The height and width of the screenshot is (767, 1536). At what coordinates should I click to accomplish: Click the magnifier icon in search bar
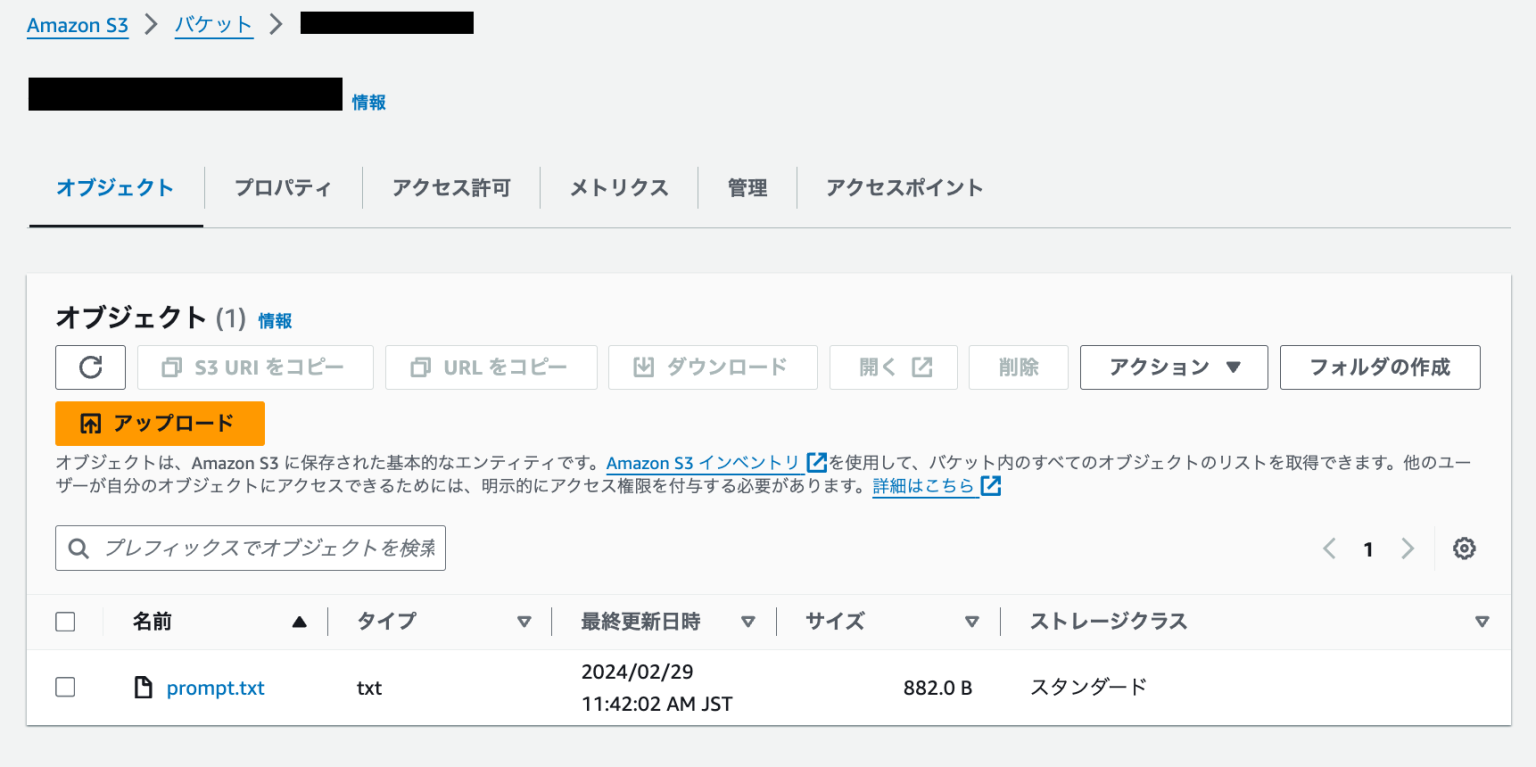pos(78,548)
